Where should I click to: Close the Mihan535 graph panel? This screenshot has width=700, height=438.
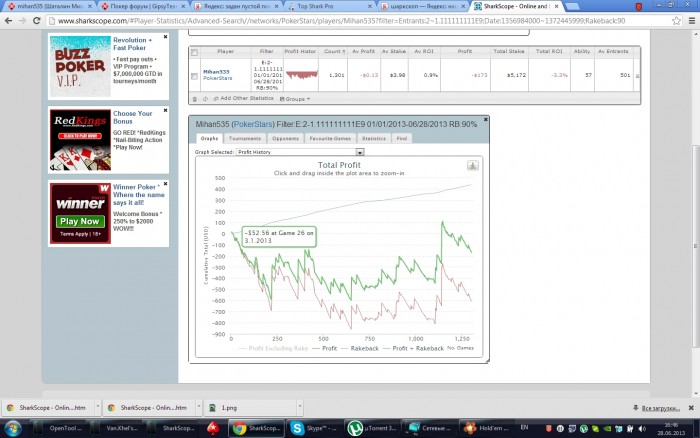(486, 119)
